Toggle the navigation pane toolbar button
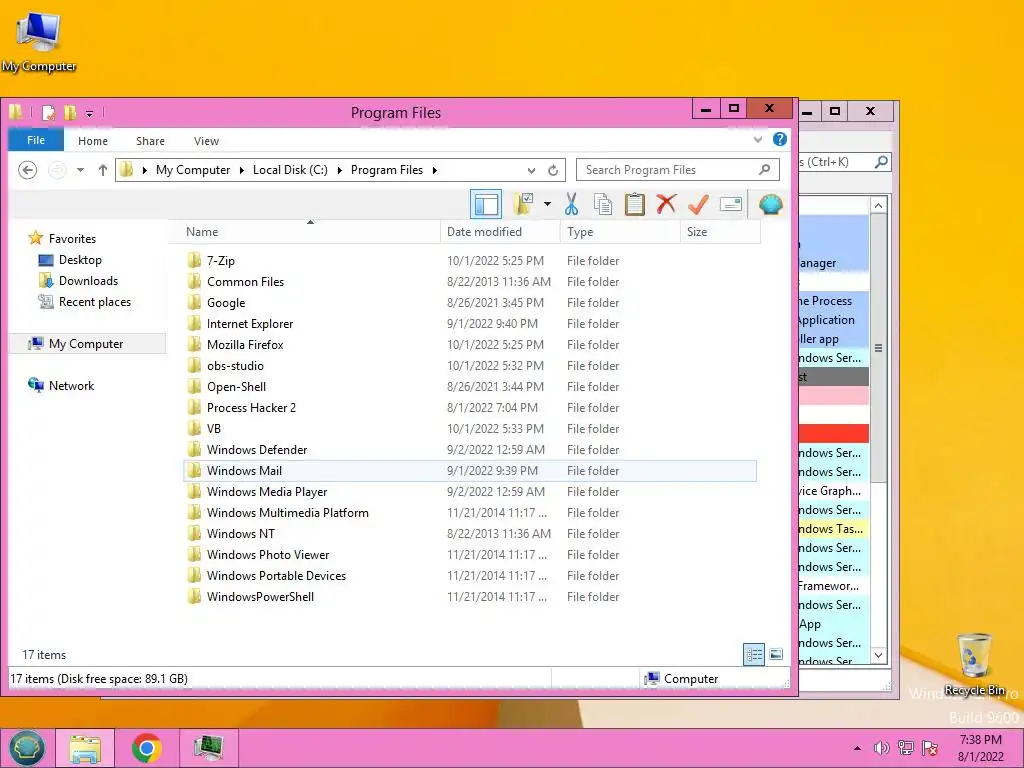Screen dimensions: 1024x768 486,204
